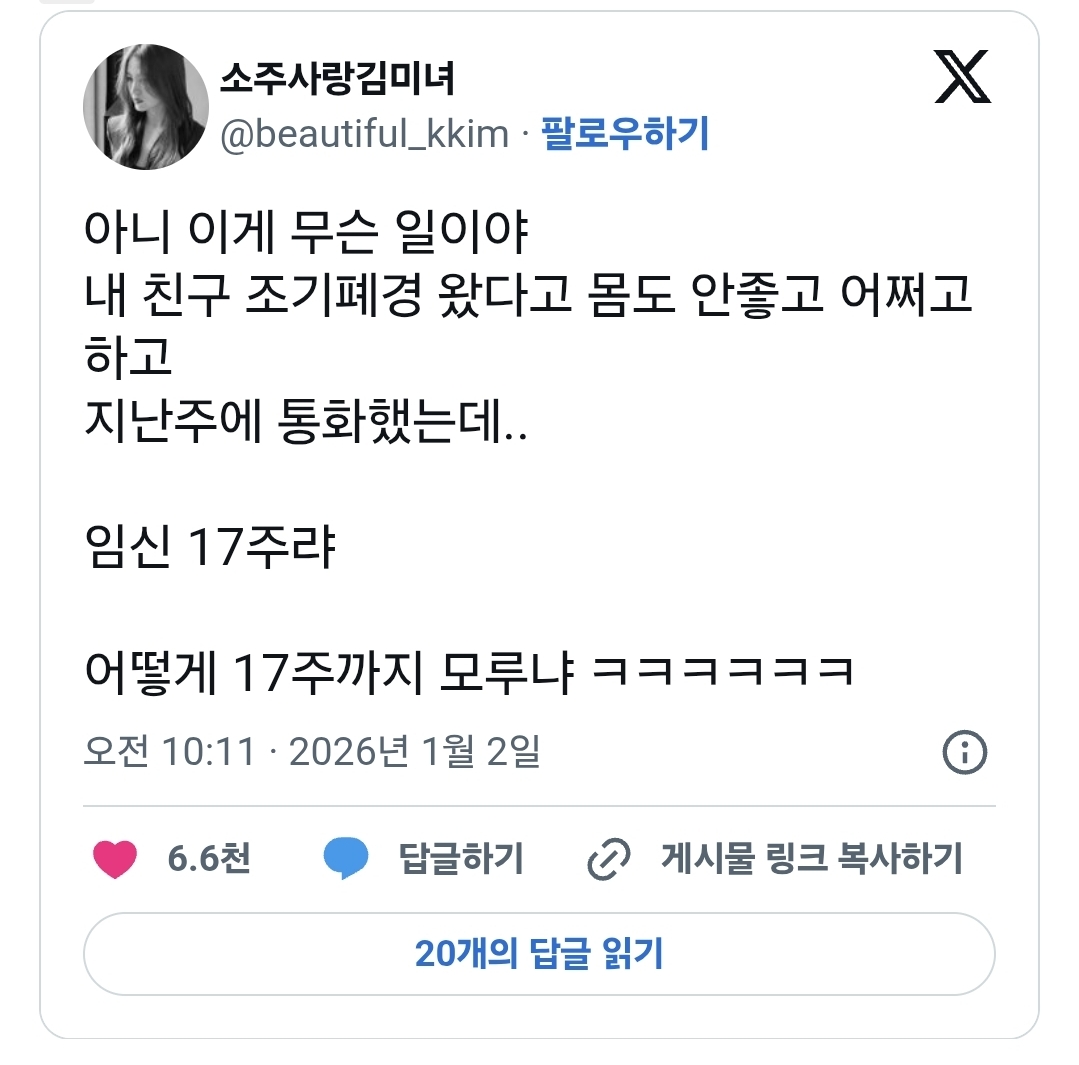This screenshot has height=1065, width=1079.
Task: Click the 6.6천 like count
Action: tap(209, 859)
